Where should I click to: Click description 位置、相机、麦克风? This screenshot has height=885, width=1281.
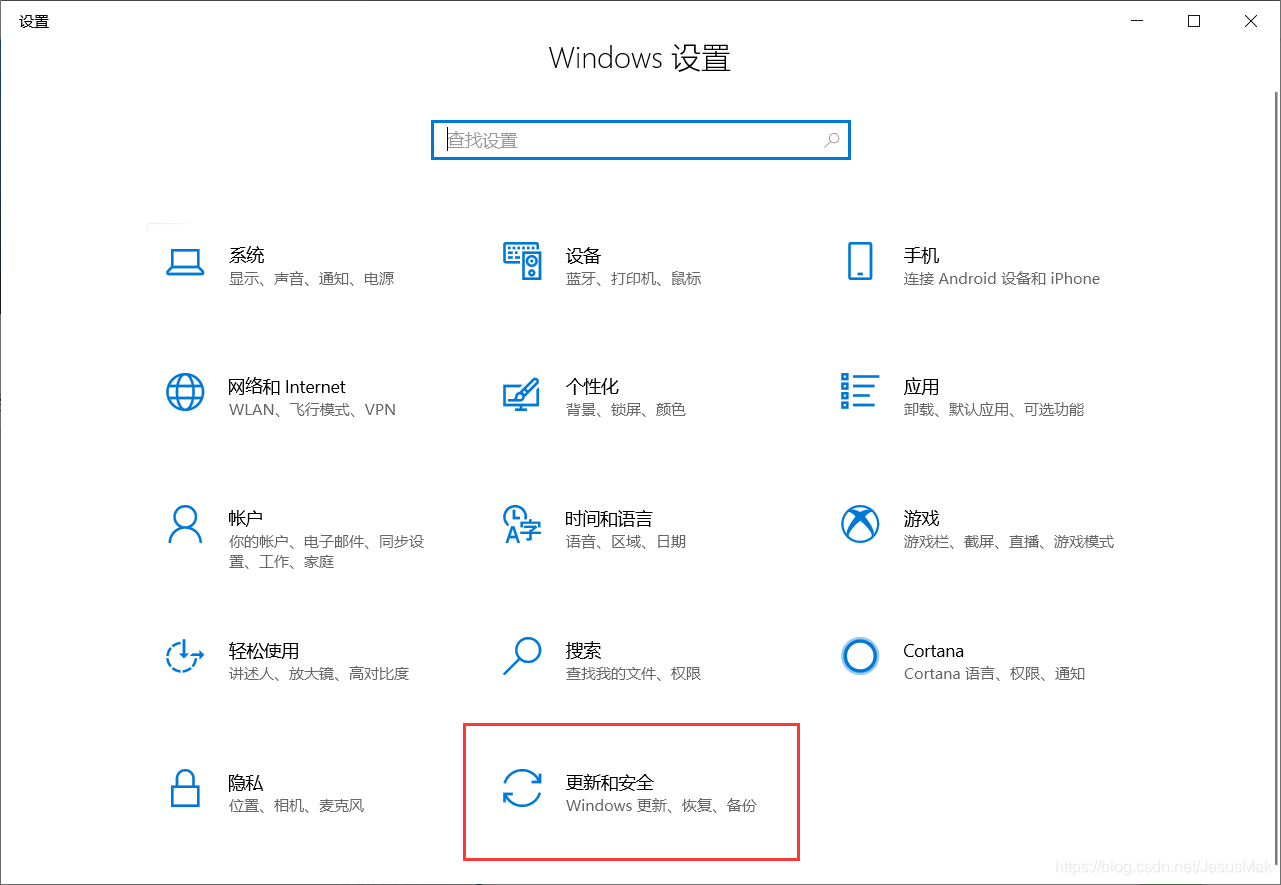(297, 806)
